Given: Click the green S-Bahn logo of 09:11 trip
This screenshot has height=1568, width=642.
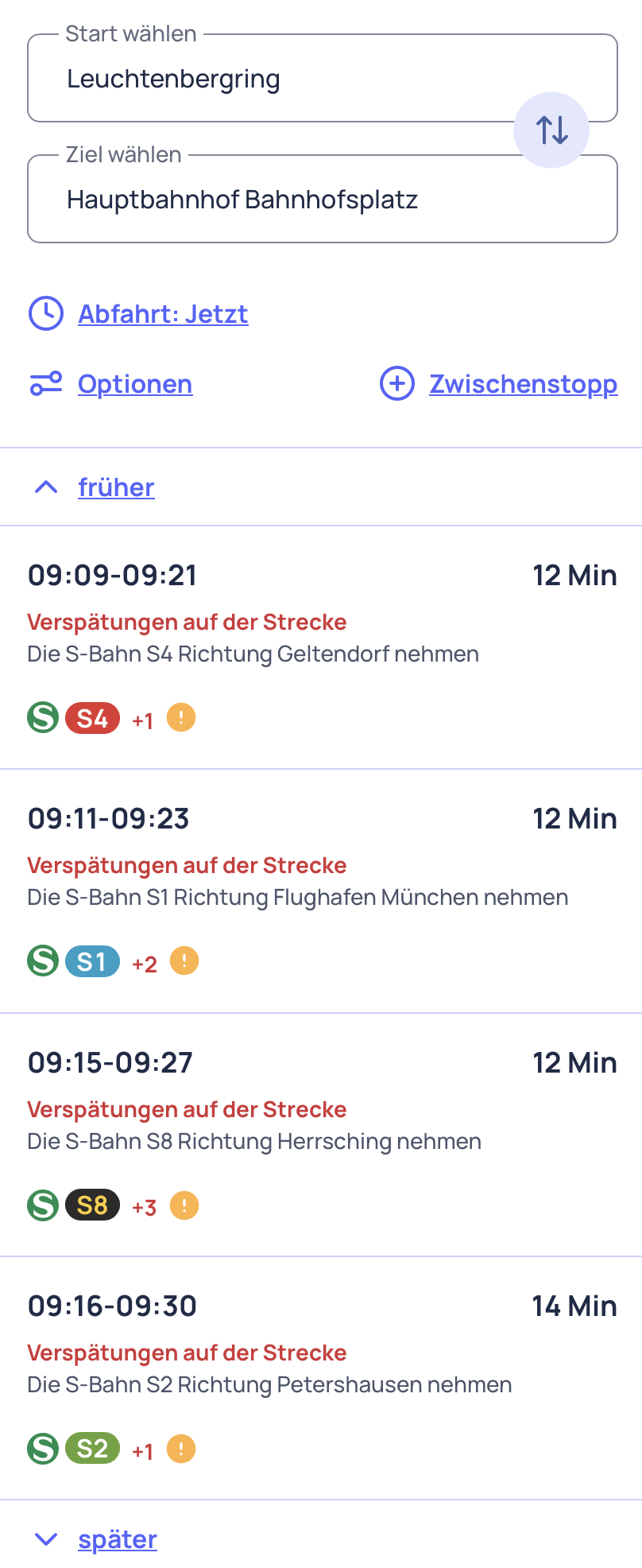Looking at the screenshot, I should (43, 961).
